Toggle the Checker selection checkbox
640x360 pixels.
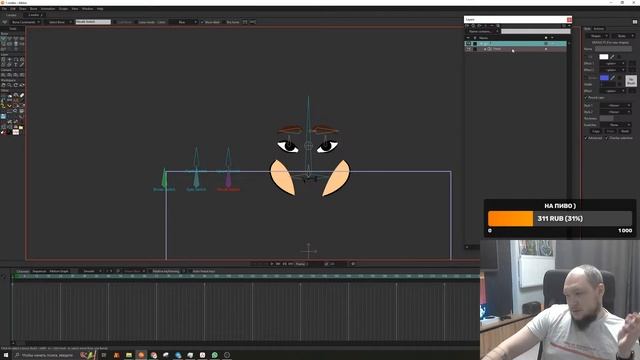(x=607, y=138)
